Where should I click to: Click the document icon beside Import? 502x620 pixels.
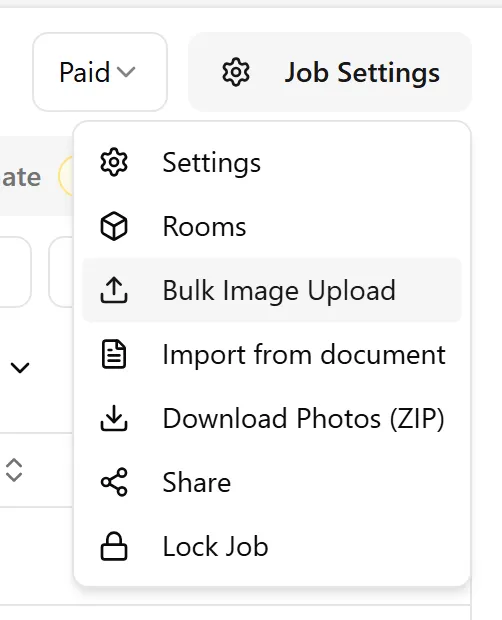click(114, 354)
